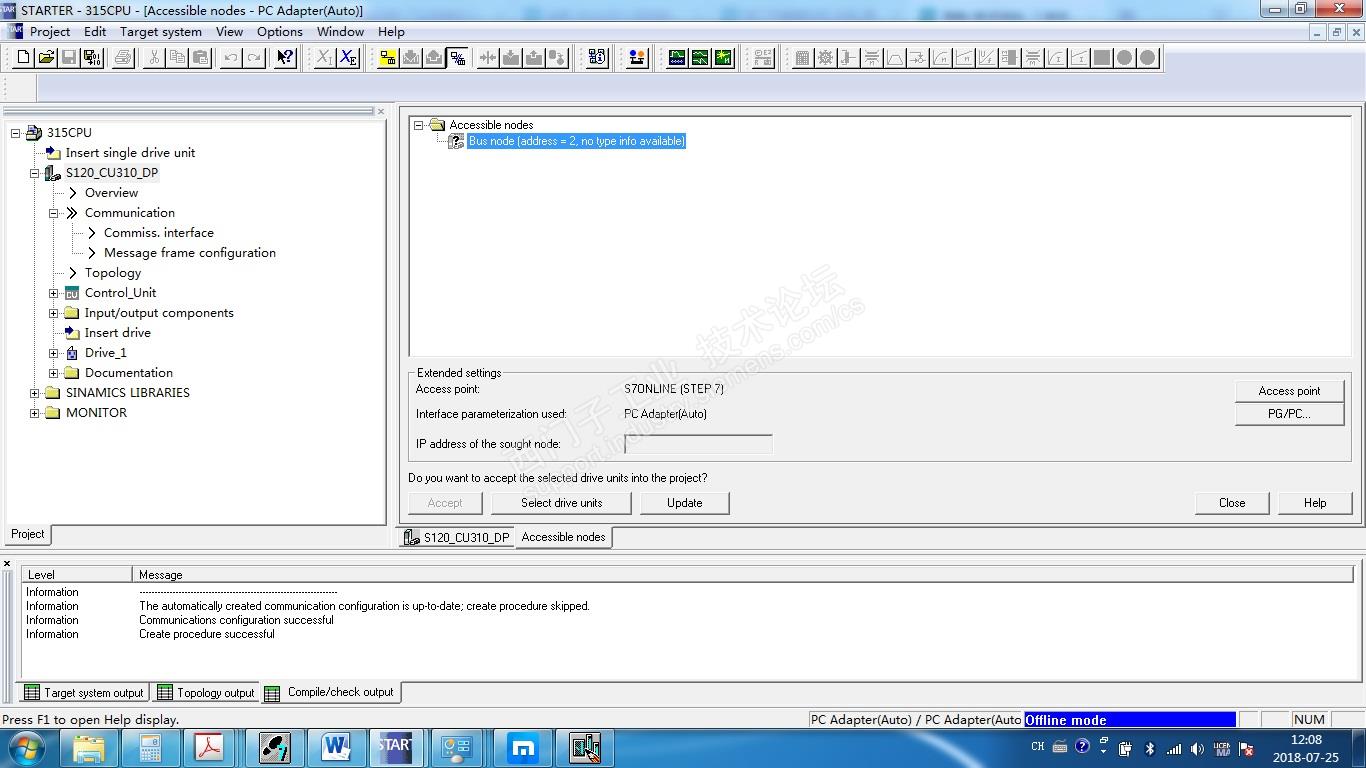Viewport: 1366px width, 768px height.
Task: Click the Help button in Accessible nodes
Action: click(x=1315, y=503)
